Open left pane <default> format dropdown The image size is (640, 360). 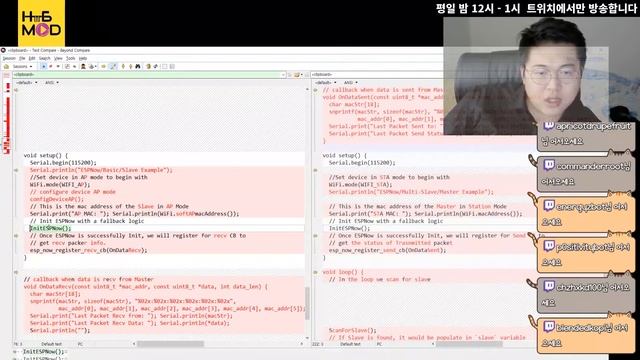[x=27, y=82]
